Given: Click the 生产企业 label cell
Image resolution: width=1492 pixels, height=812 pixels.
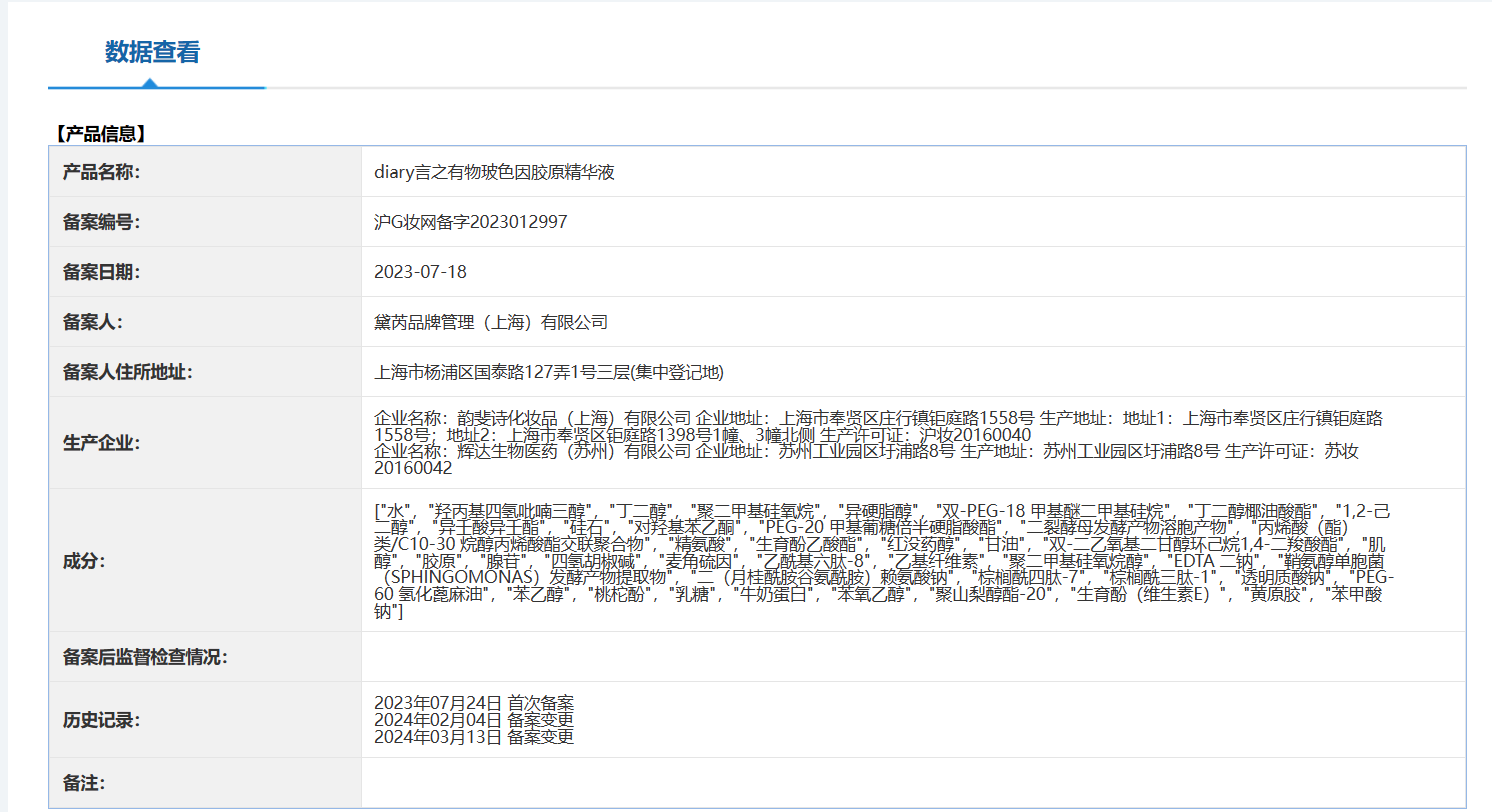Looking at the screenshot, I should [x=205, y=443].
